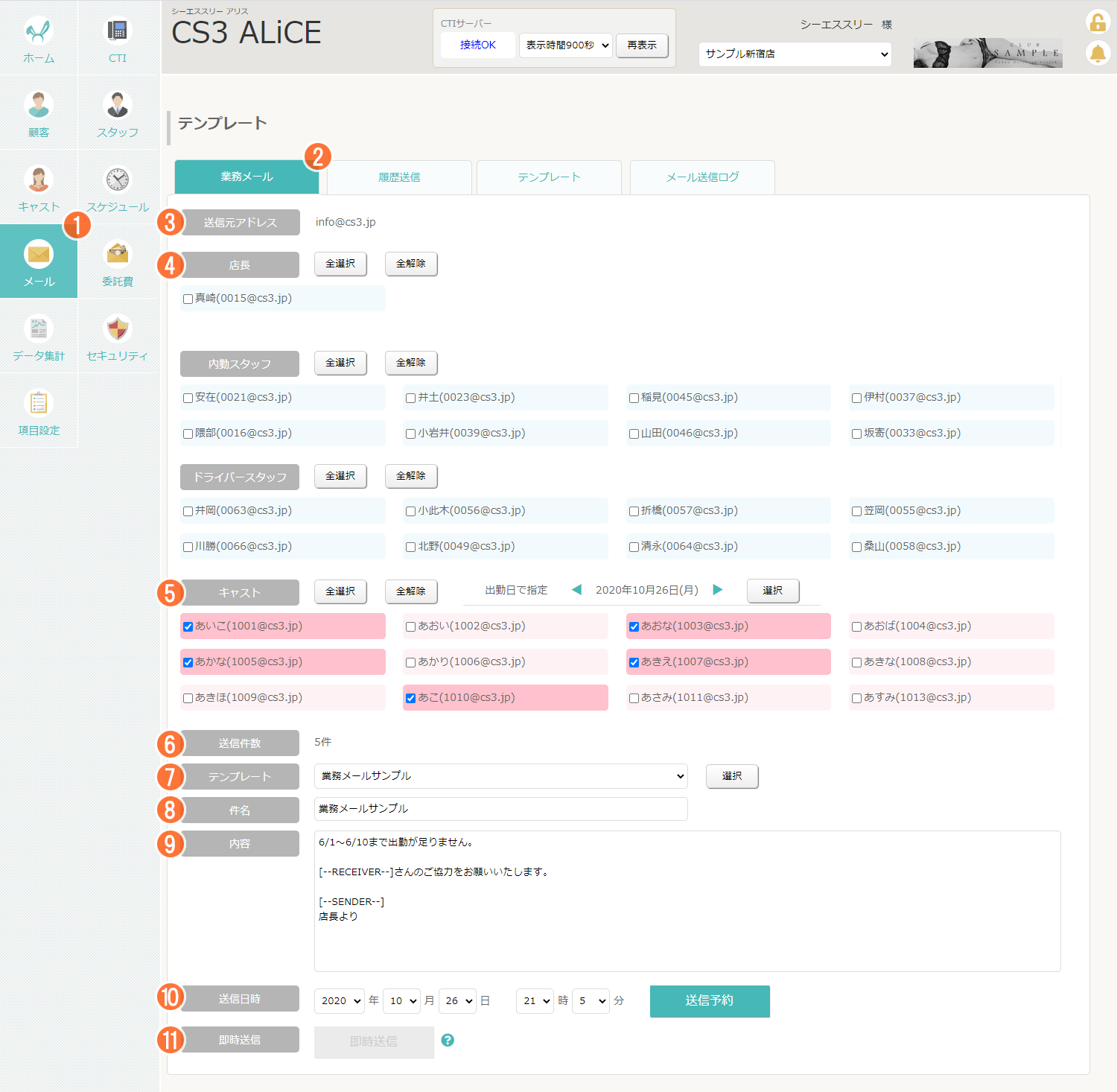Click 全解除 for 店長 section
The image size is (1117, 1092).
[x=411, y=264]
